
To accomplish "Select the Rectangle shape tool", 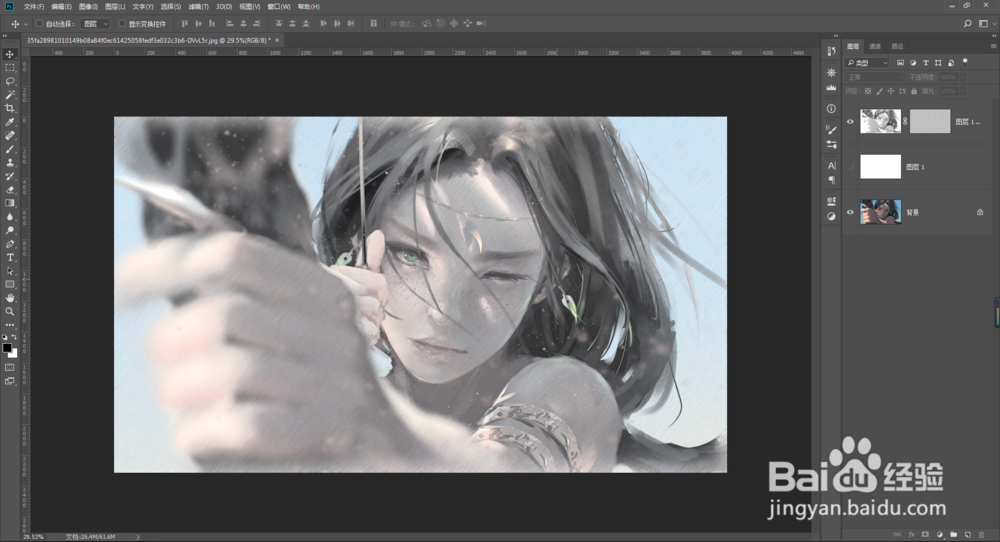I will (x=10, y=284).
